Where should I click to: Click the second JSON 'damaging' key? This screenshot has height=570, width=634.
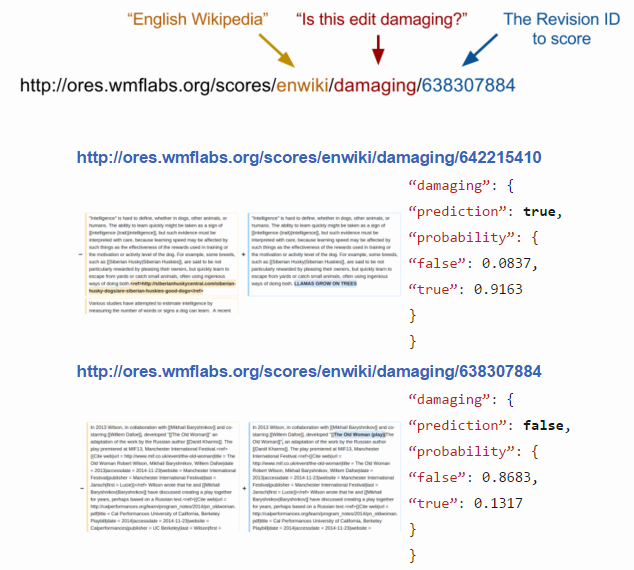pos(449,400)
